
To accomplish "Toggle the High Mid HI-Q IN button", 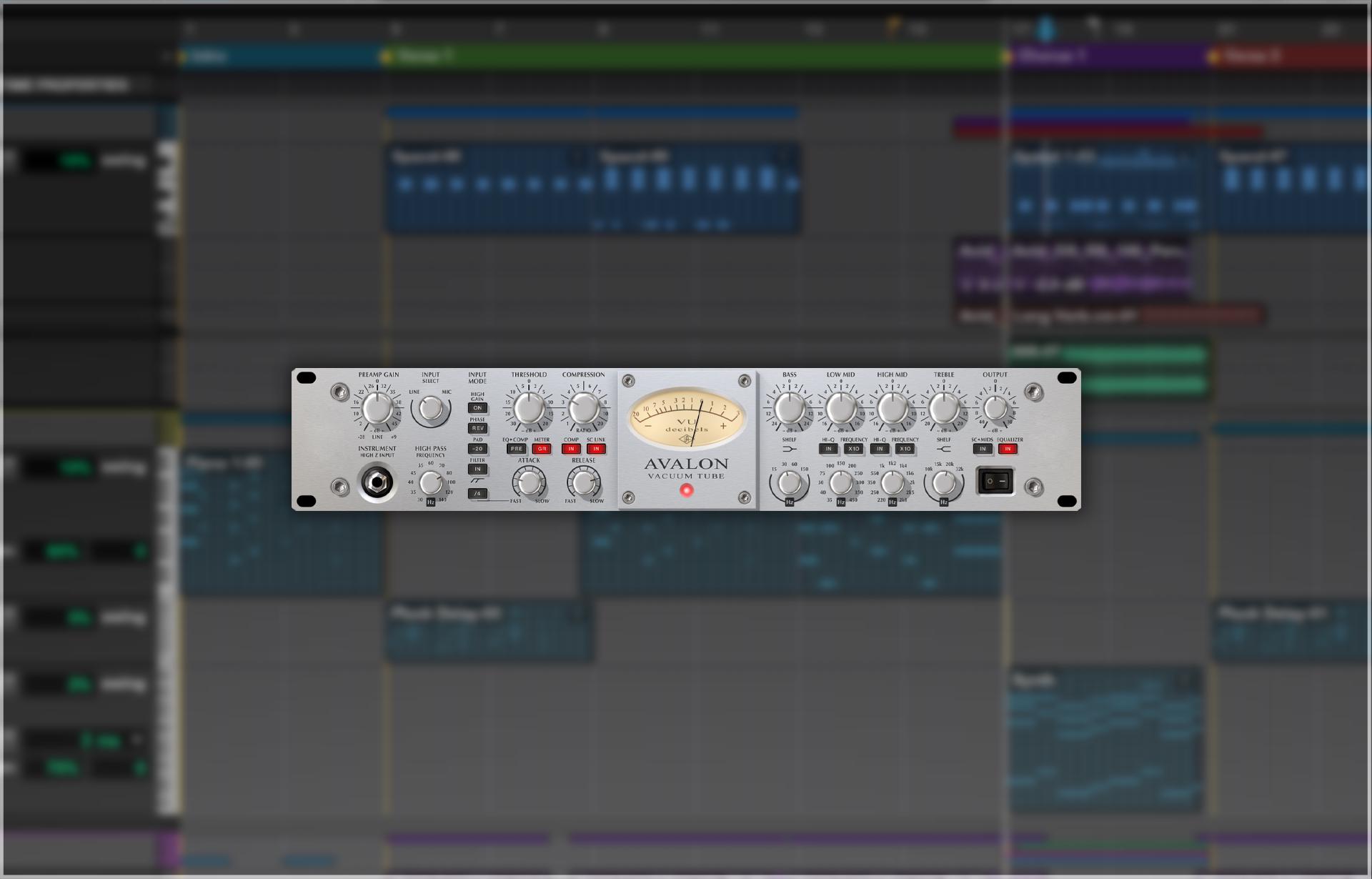I will 880,449.
